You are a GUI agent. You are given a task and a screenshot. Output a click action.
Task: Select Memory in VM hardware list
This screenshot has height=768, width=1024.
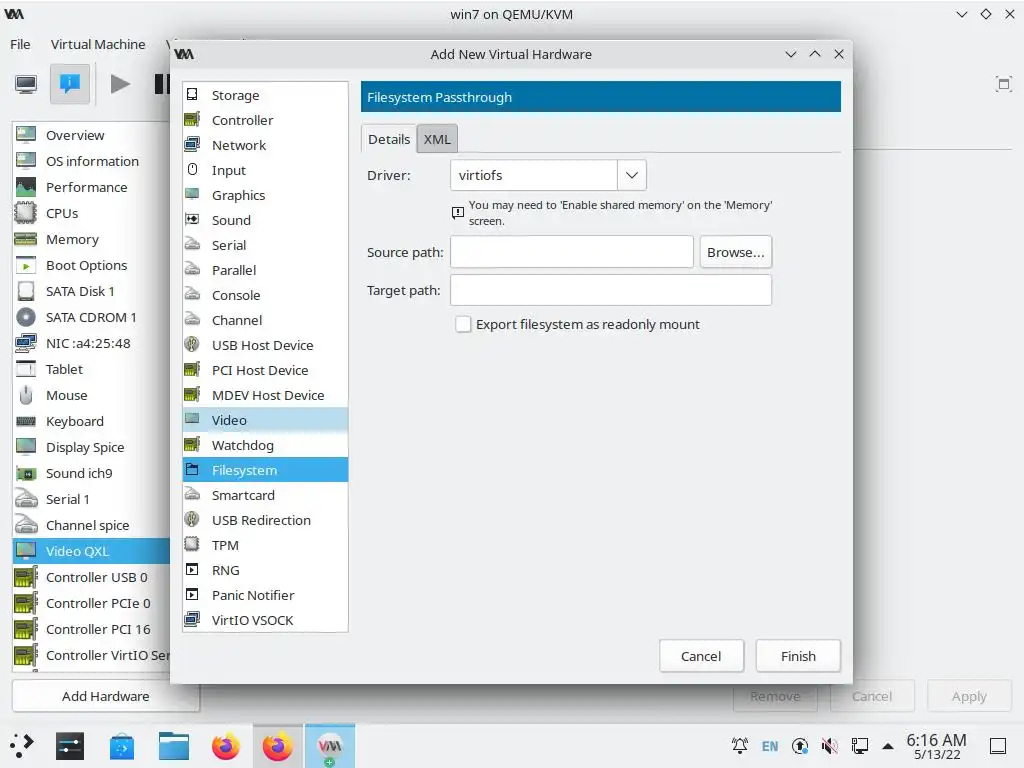pos(91,239)
